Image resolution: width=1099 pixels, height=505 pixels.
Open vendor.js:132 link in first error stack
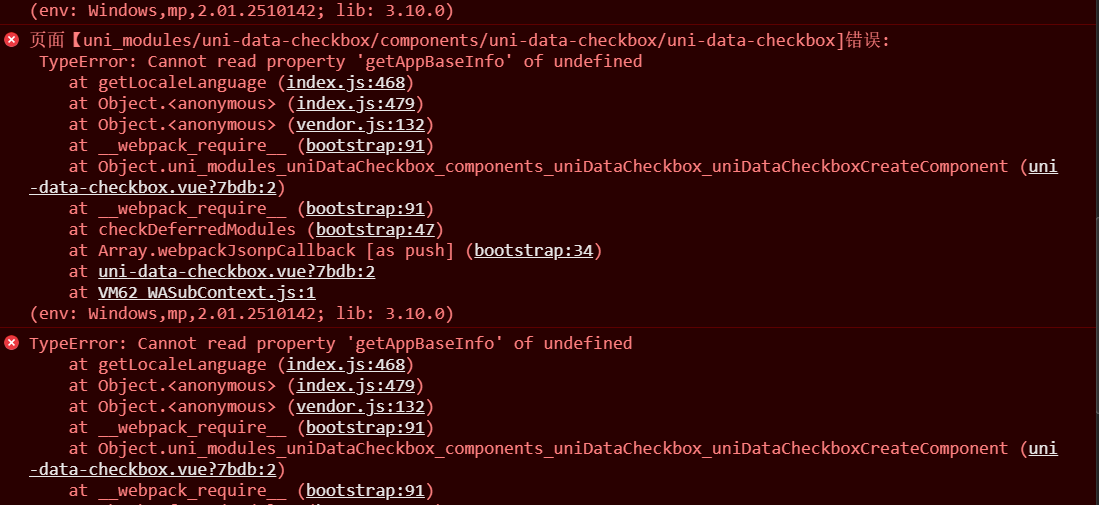[361, 124]
